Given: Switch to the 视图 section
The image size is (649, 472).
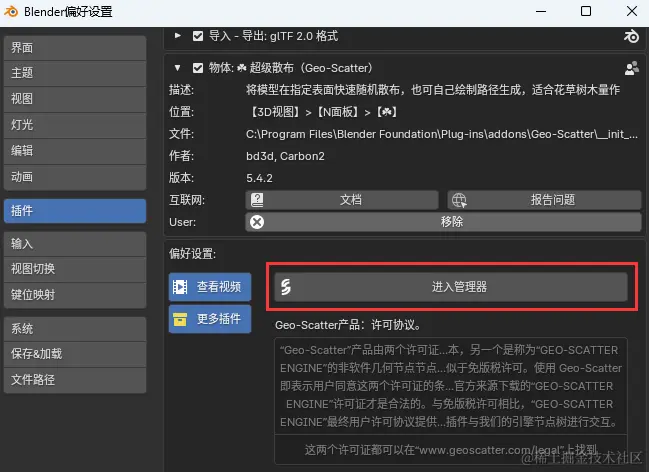Looking at the screenshot, I should point(75,99).
